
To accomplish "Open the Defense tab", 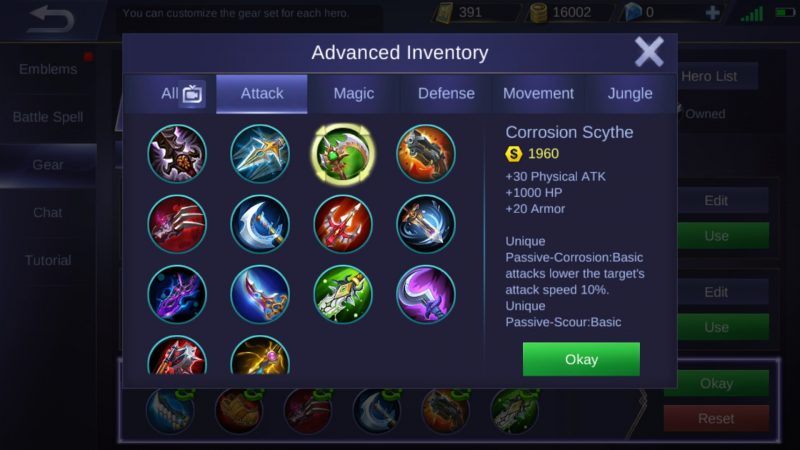I will coord(446,94).
